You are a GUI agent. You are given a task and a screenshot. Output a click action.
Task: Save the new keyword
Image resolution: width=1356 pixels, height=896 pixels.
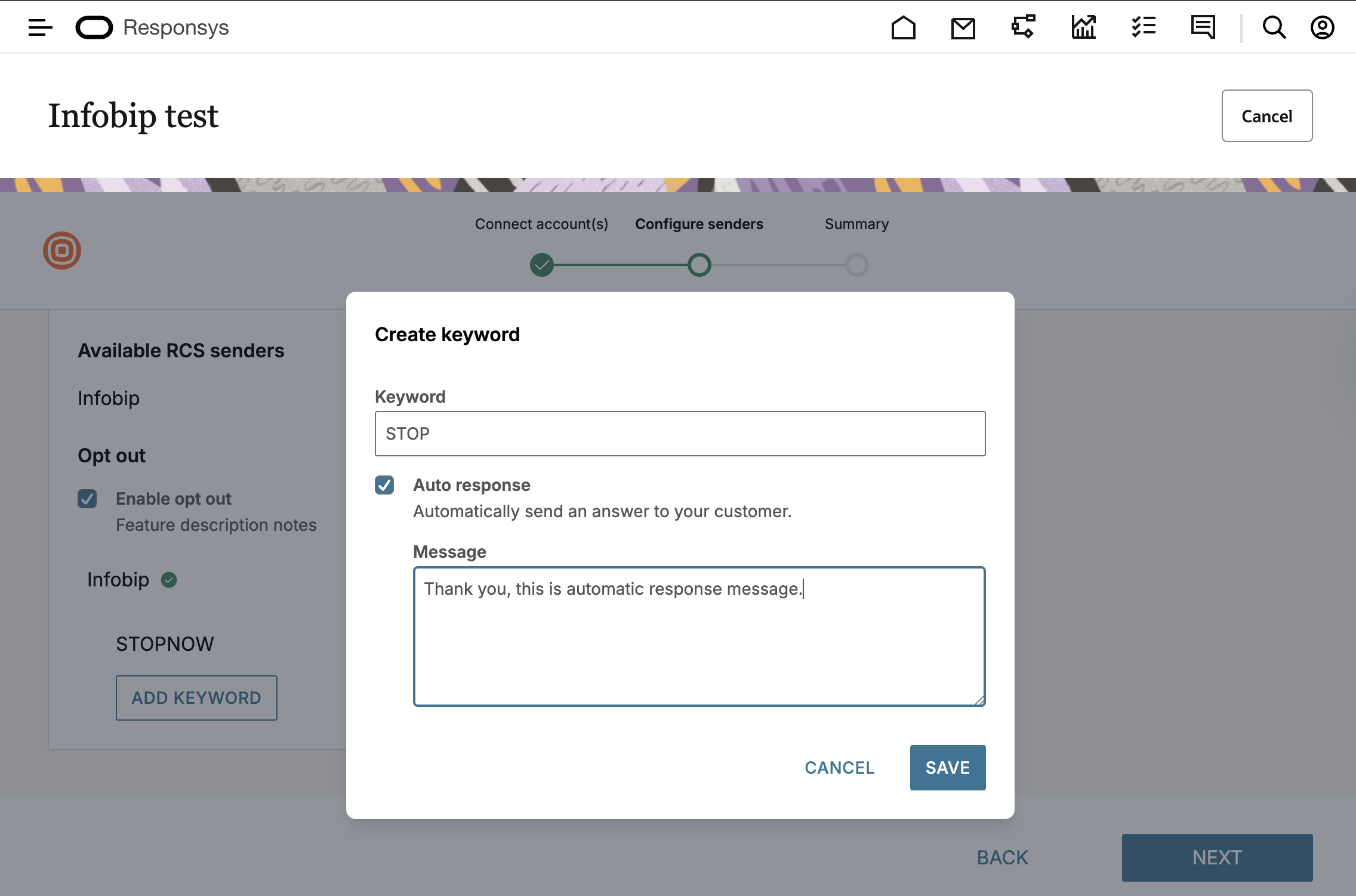(x=947, y=768)
